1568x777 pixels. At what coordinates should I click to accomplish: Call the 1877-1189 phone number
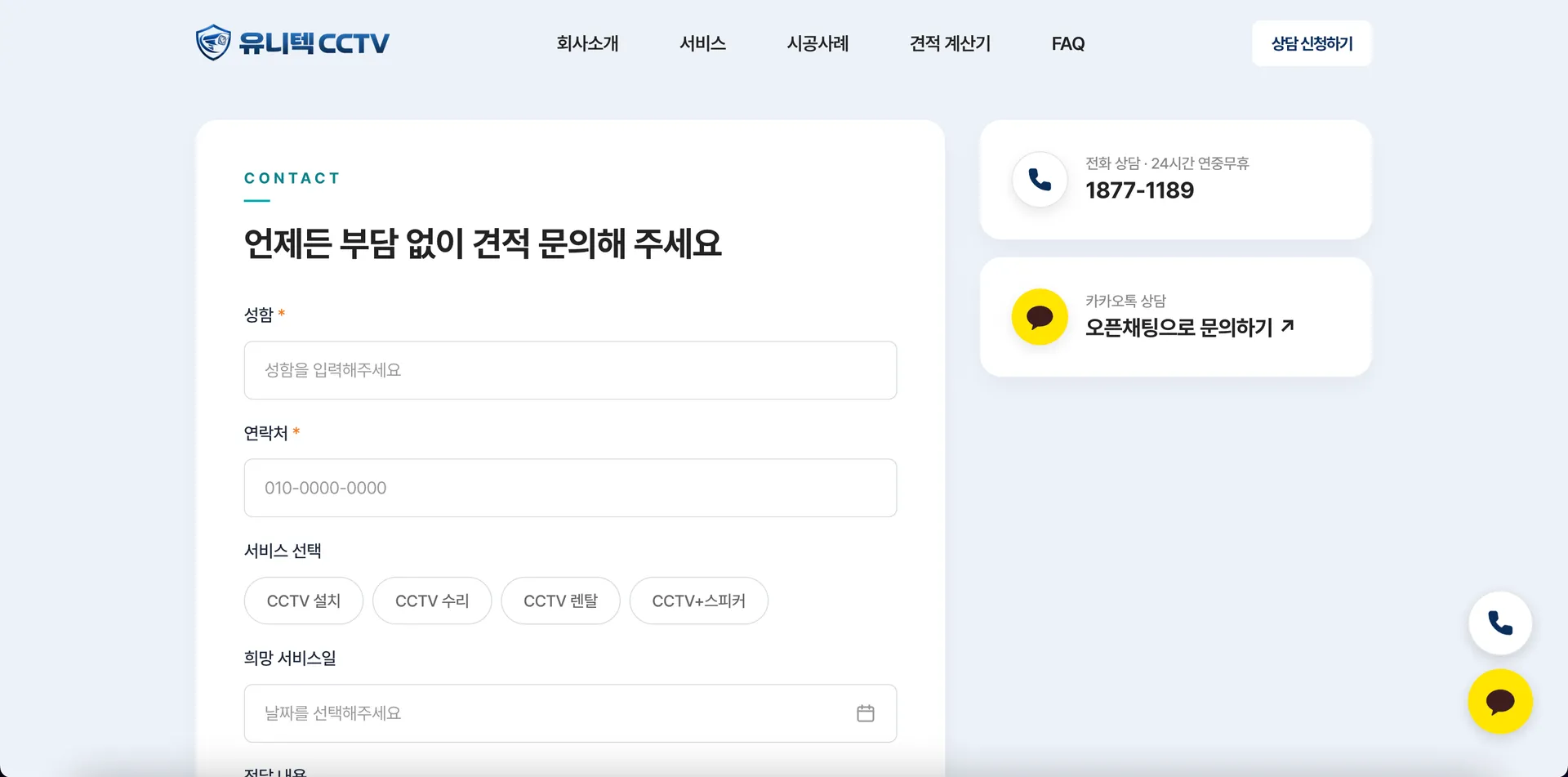[1139, 190]
